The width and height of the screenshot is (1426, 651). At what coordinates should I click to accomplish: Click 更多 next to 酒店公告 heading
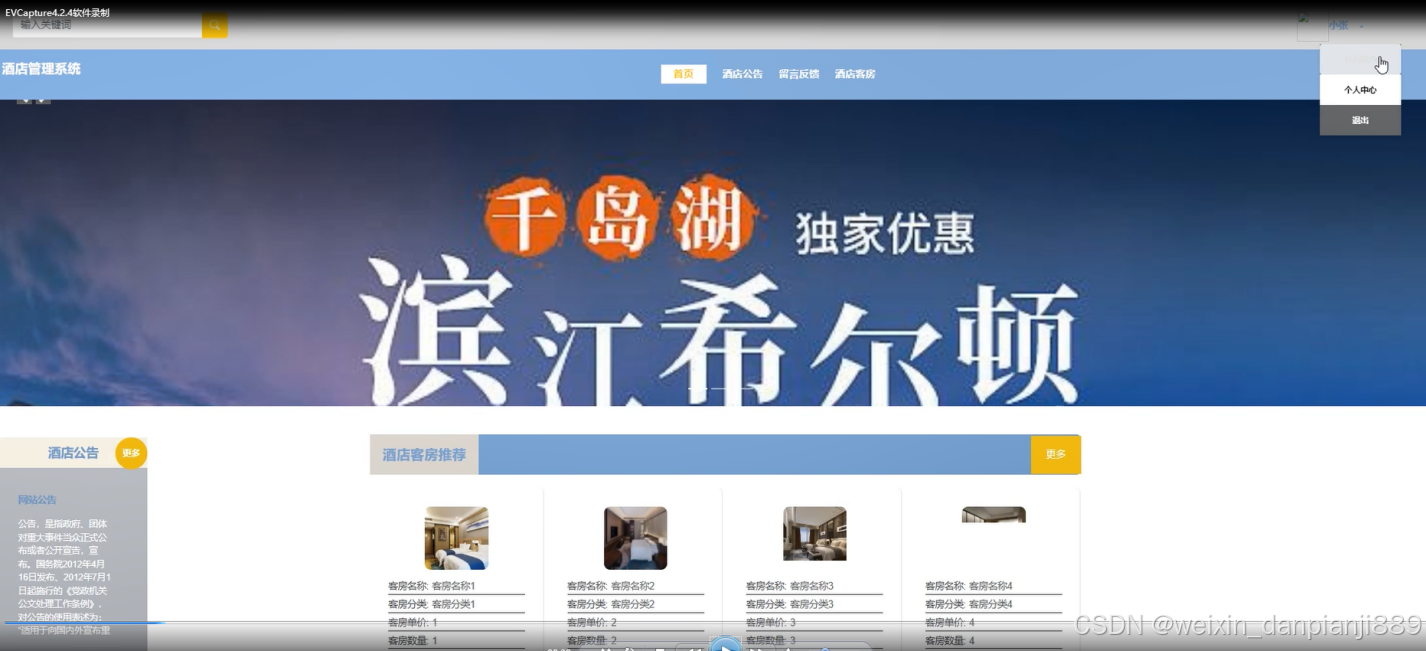[x=131, y=453]
